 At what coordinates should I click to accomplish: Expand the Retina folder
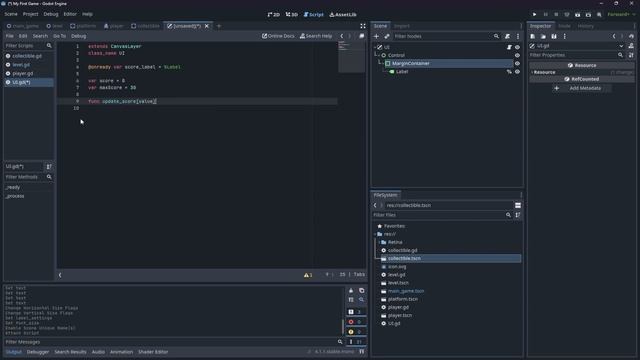(x=379, y=242)
